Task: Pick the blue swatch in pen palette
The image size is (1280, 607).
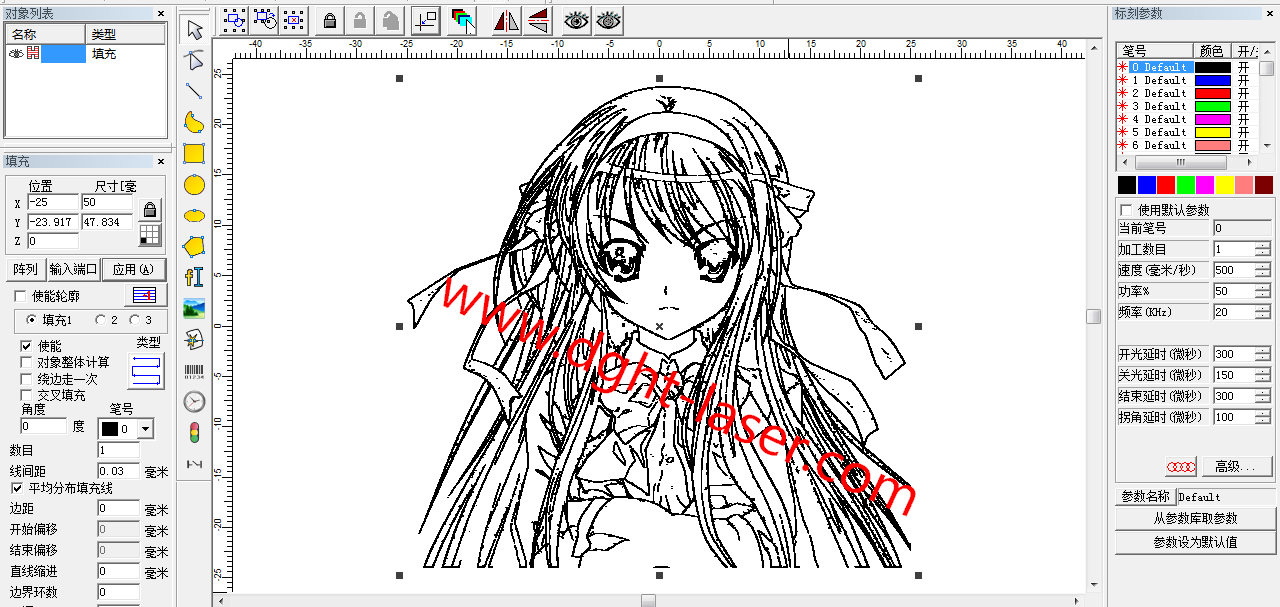Action: pos(1147,185)
